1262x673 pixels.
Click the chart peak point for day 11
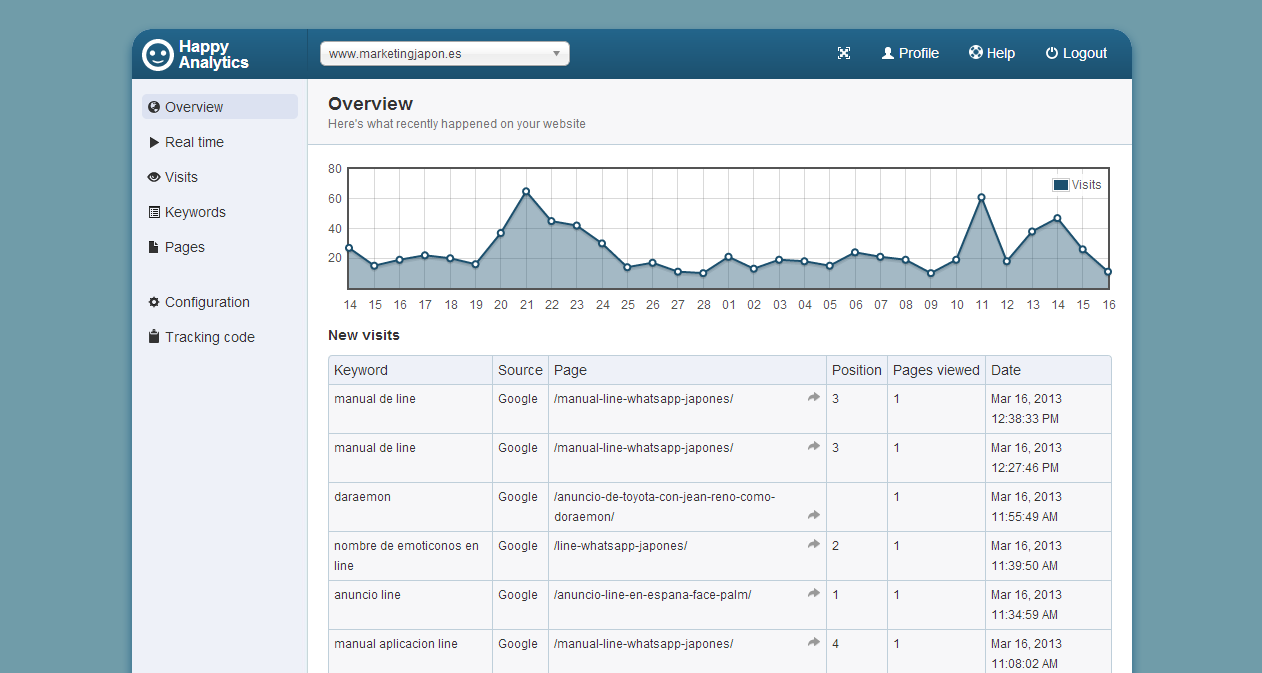click(x=981, y=197)
